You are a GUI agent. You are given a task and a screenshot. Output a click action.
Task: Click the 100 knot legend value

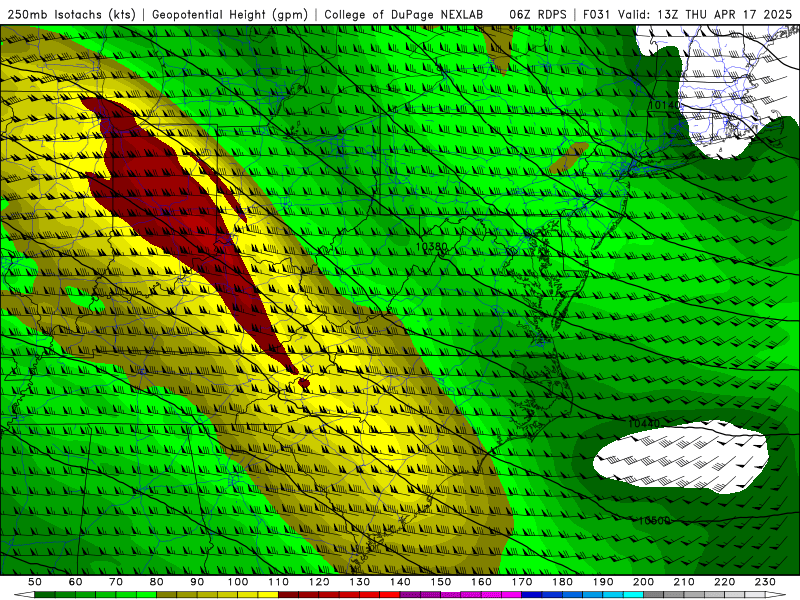[238, 582]
